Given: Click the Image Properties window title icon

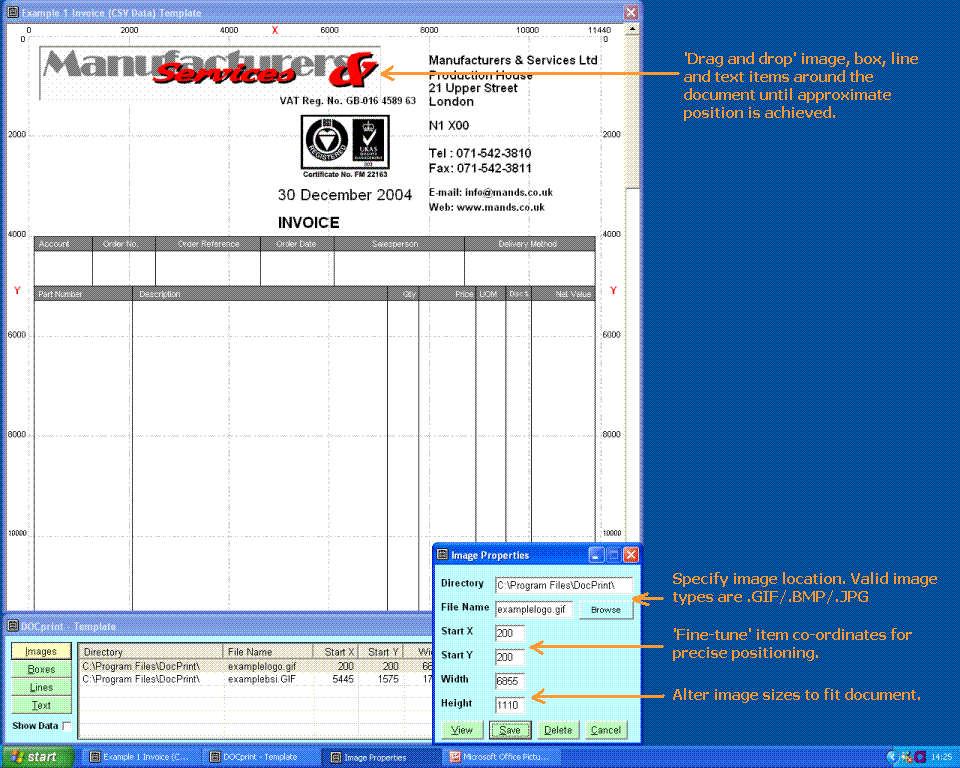Looking at the screenshot, I should tap(442, 555).
